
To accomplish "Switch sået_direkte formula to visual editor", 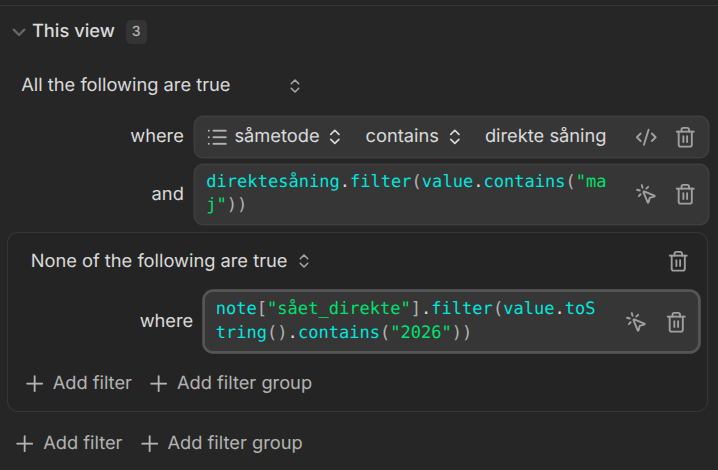I will [636, 322].
